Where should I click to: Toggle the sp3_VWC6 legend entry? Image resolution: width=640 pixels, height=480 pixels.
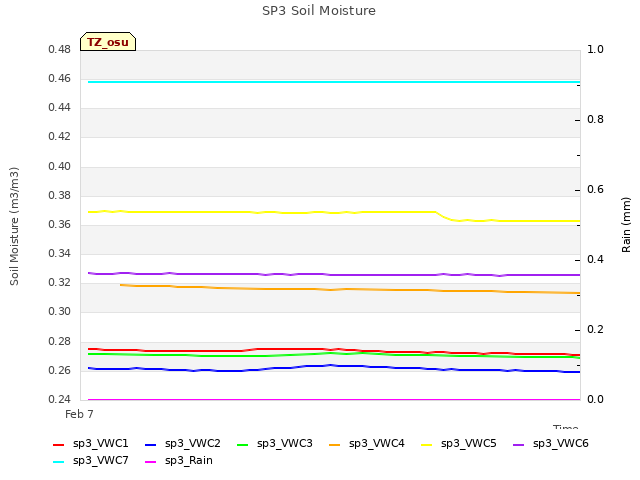(x=551, y=444)
